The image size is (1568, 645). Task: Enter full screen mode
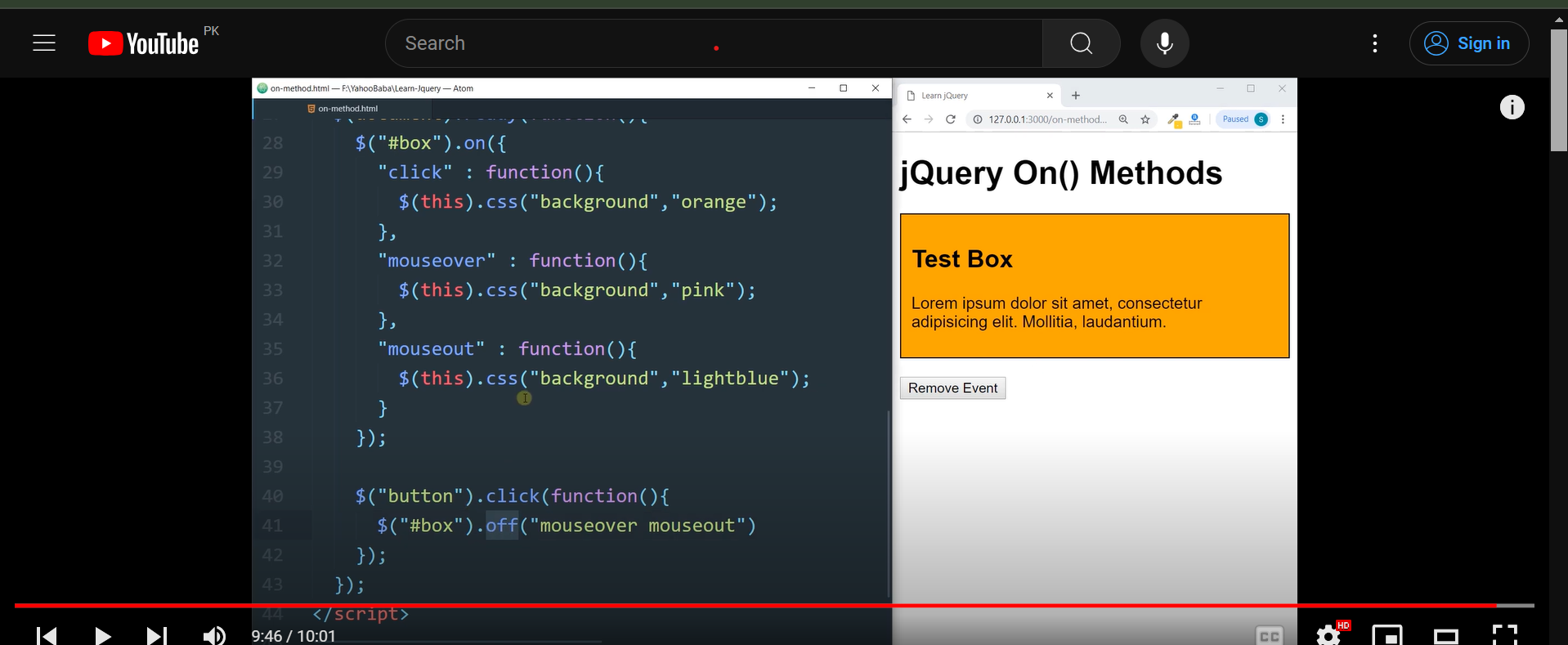coord(1505,635)
